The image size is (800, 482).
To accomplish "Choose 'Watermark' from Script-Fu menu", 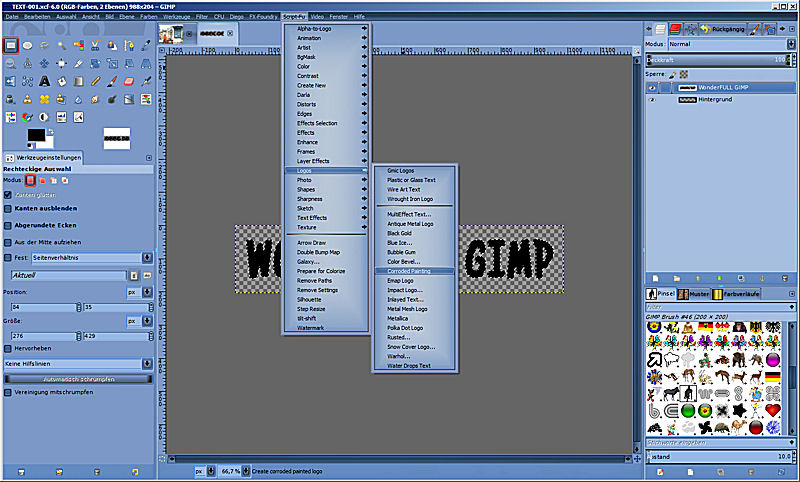I will tap(326, 328).
